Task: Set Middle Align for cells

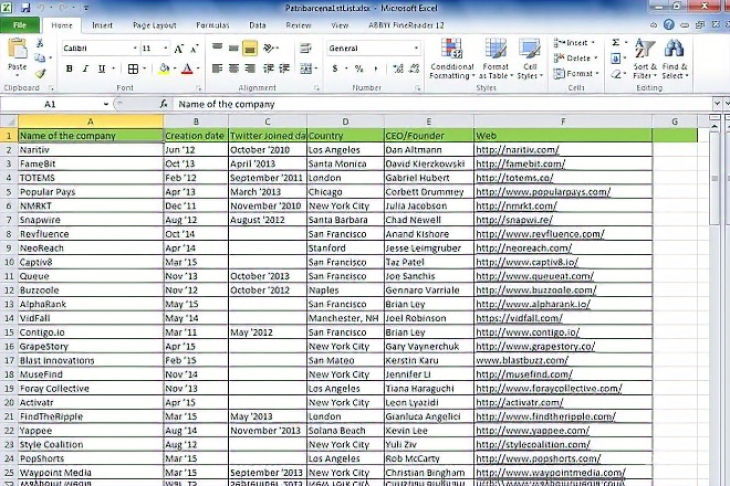Action: click(x=234, y=47)
